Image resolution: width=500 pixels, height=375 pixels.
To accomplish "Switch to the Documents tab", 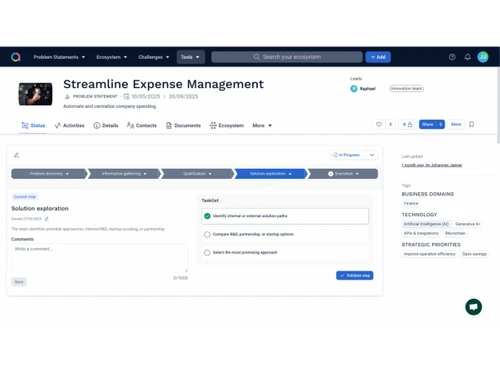I will [183, 125].
